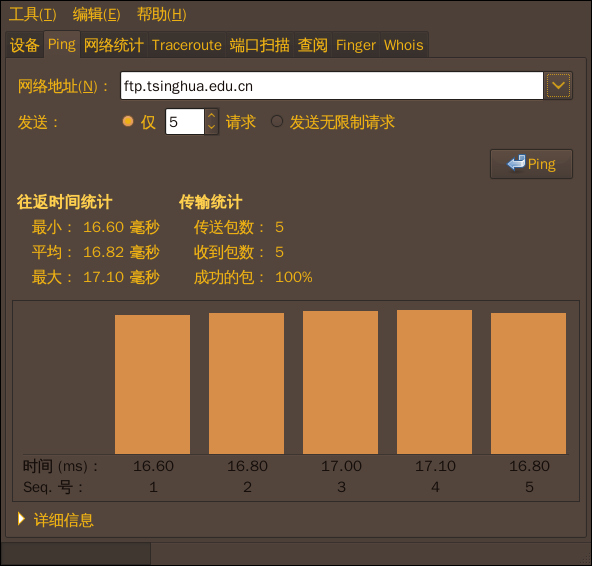Image resolution: width=592 pixels, height=566 pixels.
Task: Select the 发送无限制请求 radio button
Action: point(277,121)
